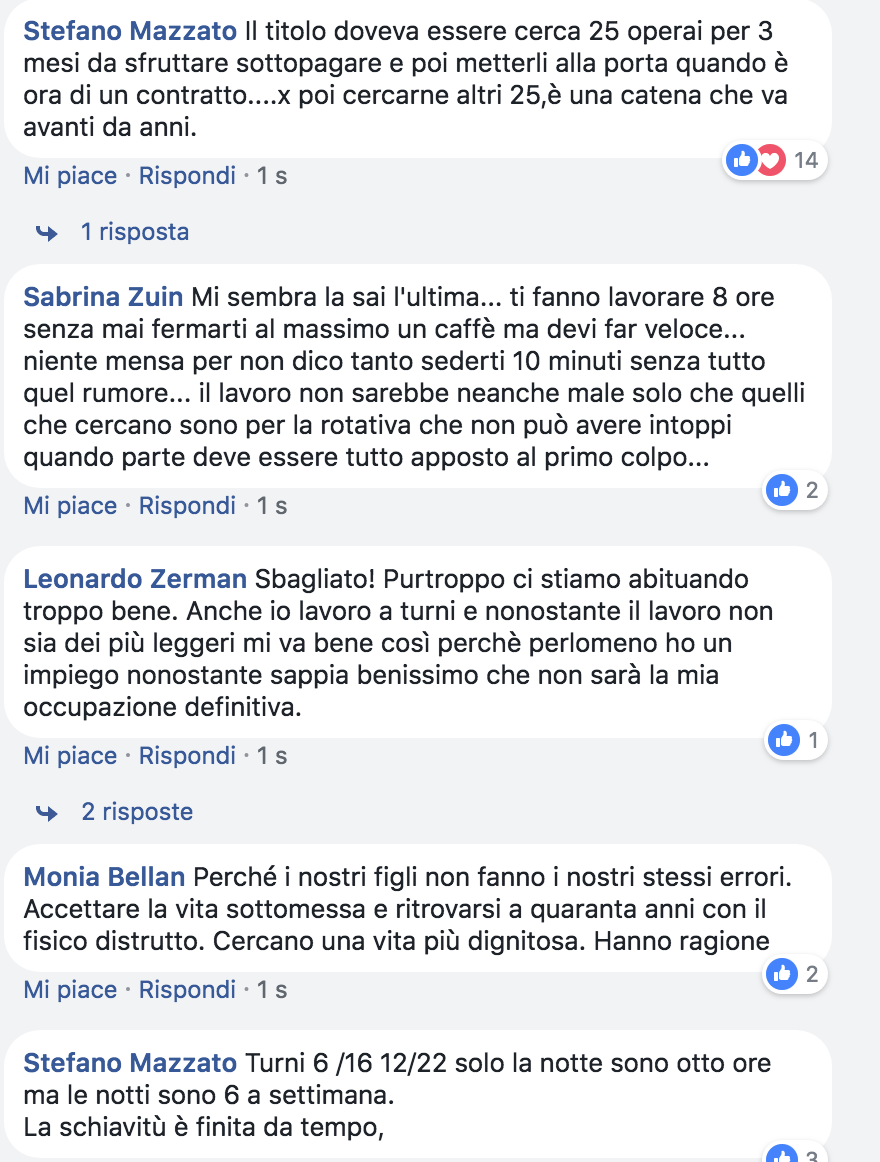This screenshot has width=880, height=1162.
Task: Like Sabrina Zuin's comment via Mi piace
Action: tap(70, 506)
